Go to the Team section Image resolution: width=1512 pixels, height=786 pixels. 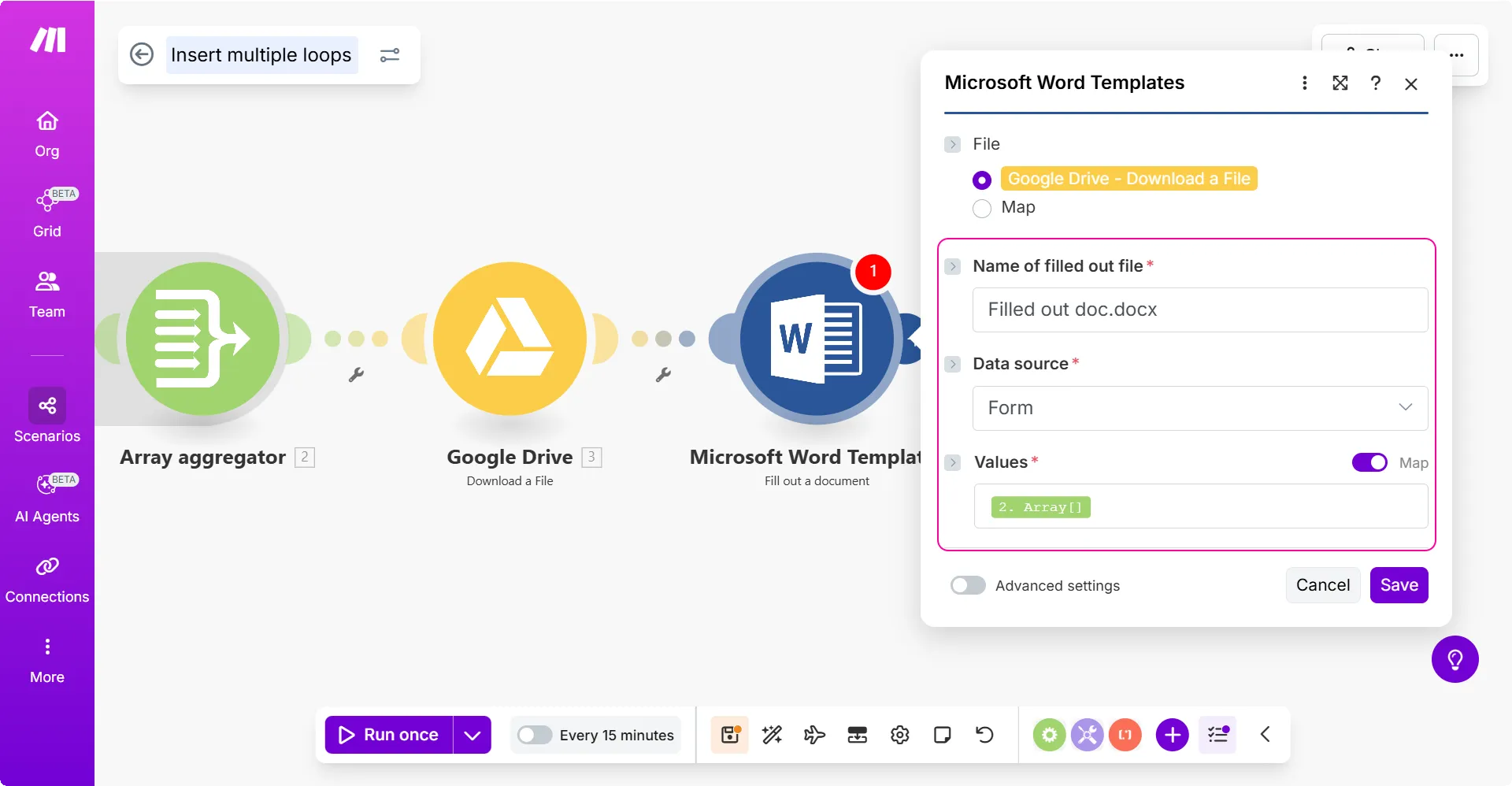point(47,295)
